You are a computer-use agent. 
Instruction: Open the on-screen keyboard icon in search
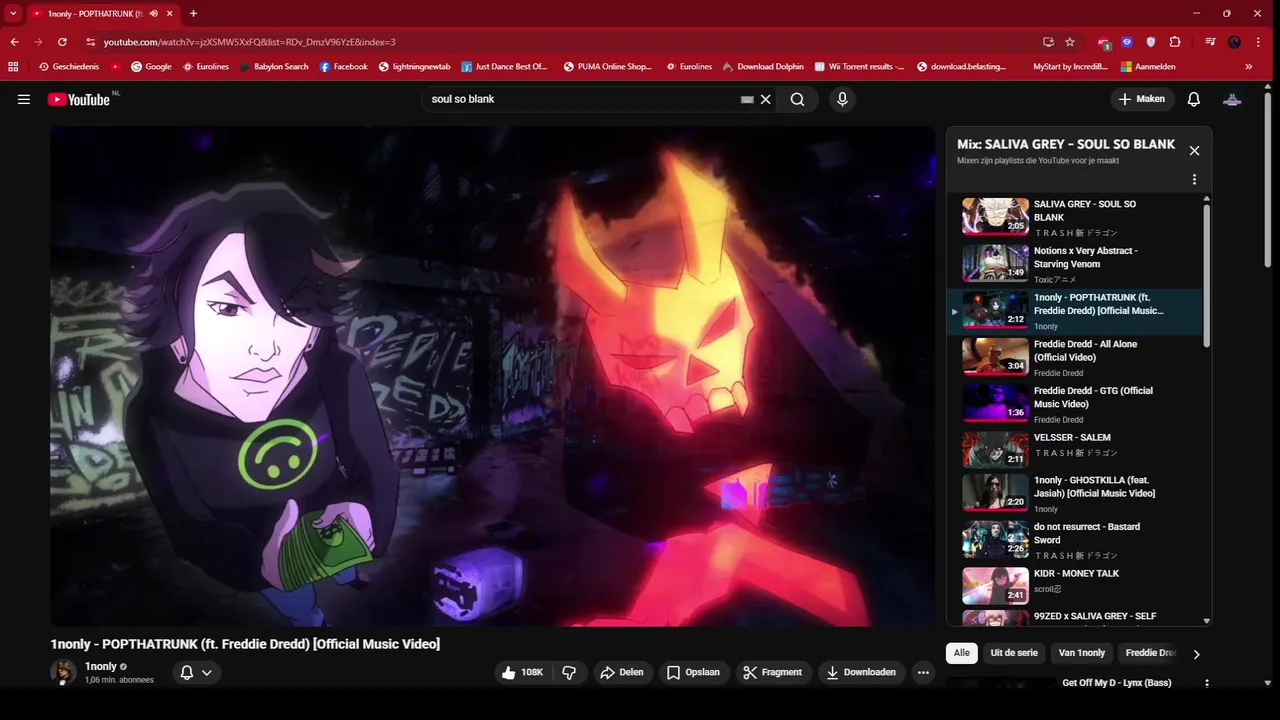coord(747,99)
